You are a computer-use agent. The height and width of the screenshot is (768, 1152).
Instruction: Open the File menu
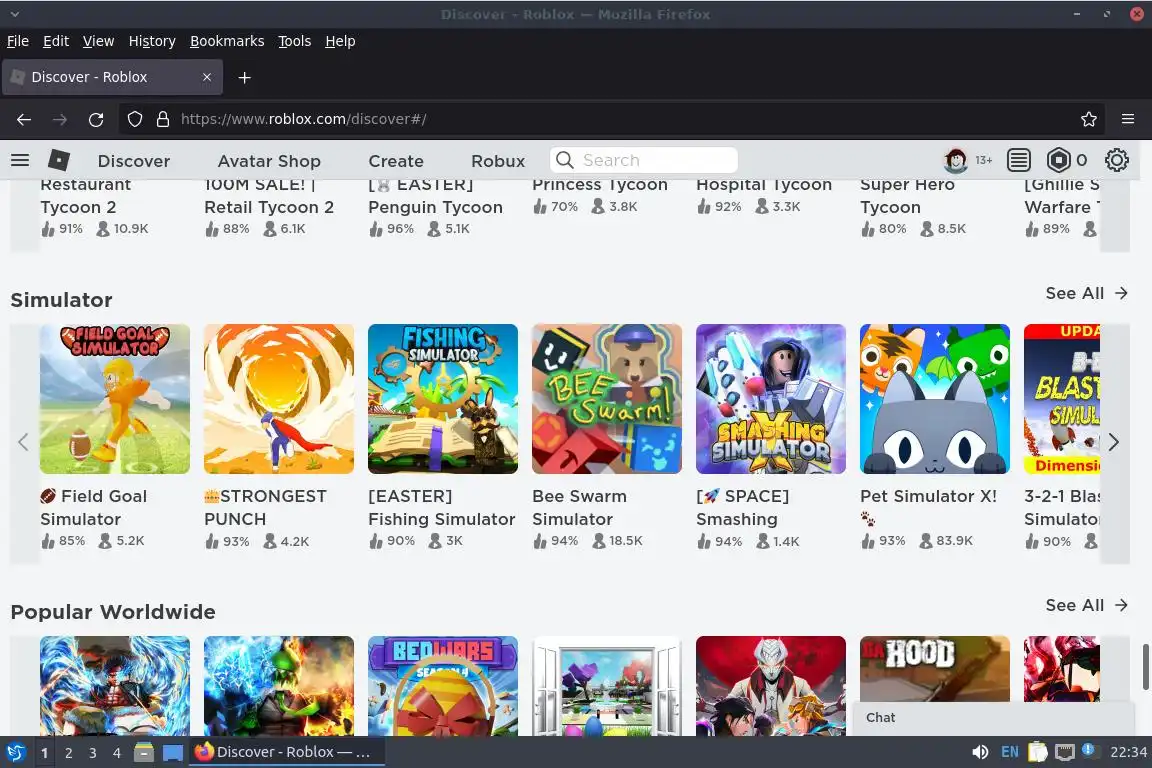pyautogui.click(x=18, y=41)
